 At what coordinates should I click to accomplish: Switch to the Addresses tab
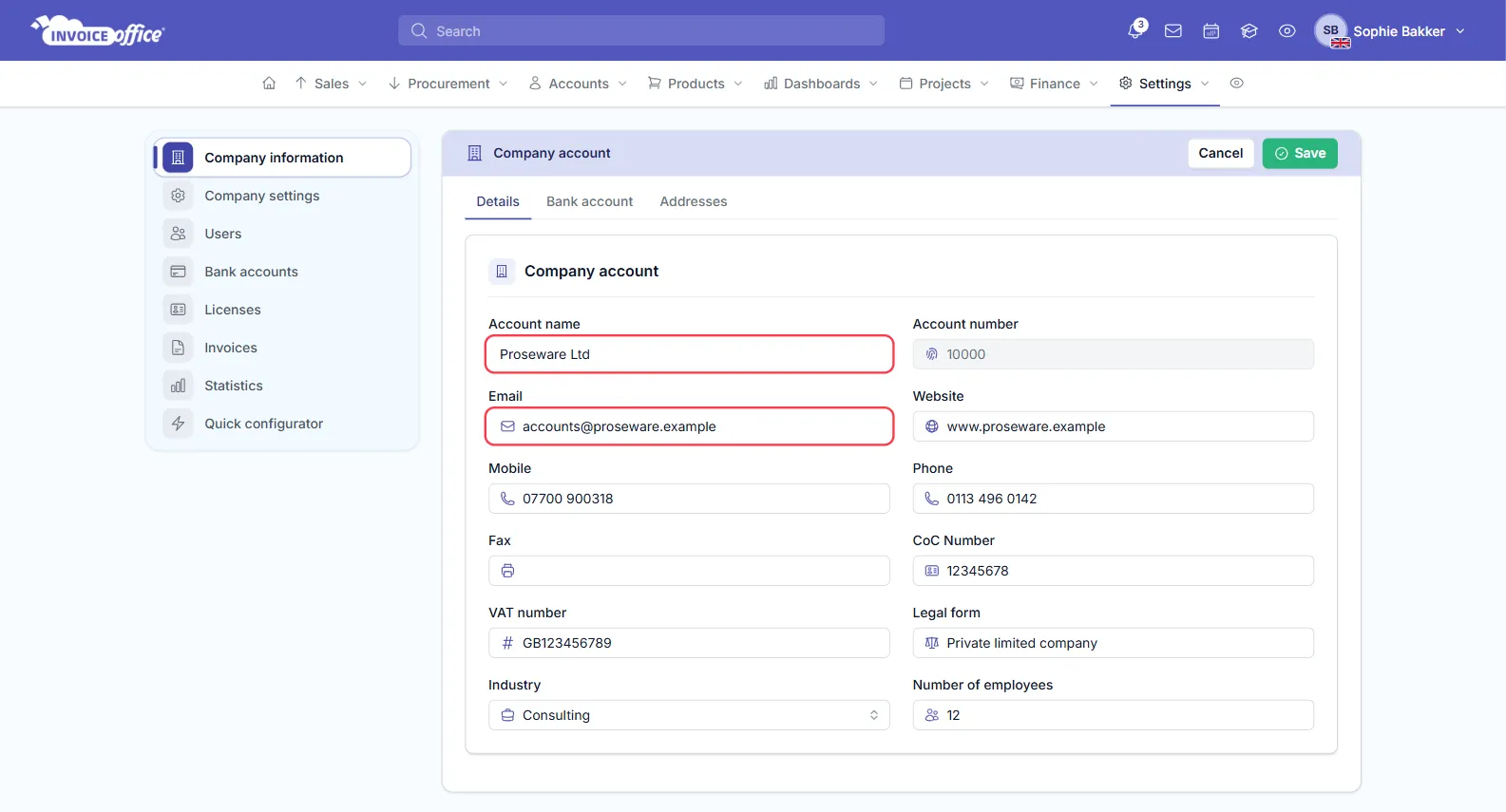point(694,201)
